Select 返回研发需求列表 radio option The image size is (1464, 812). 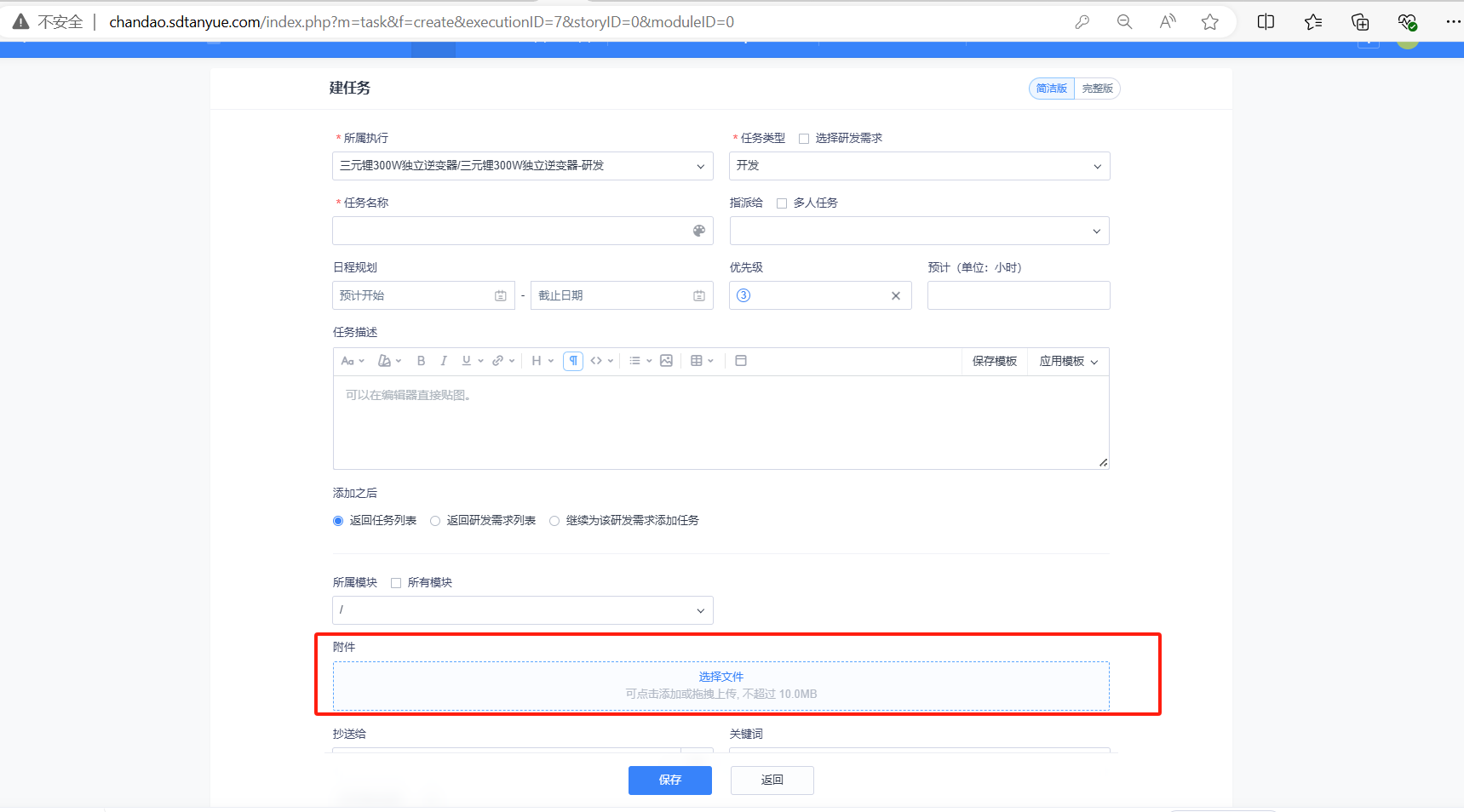[x=435, y=521]
